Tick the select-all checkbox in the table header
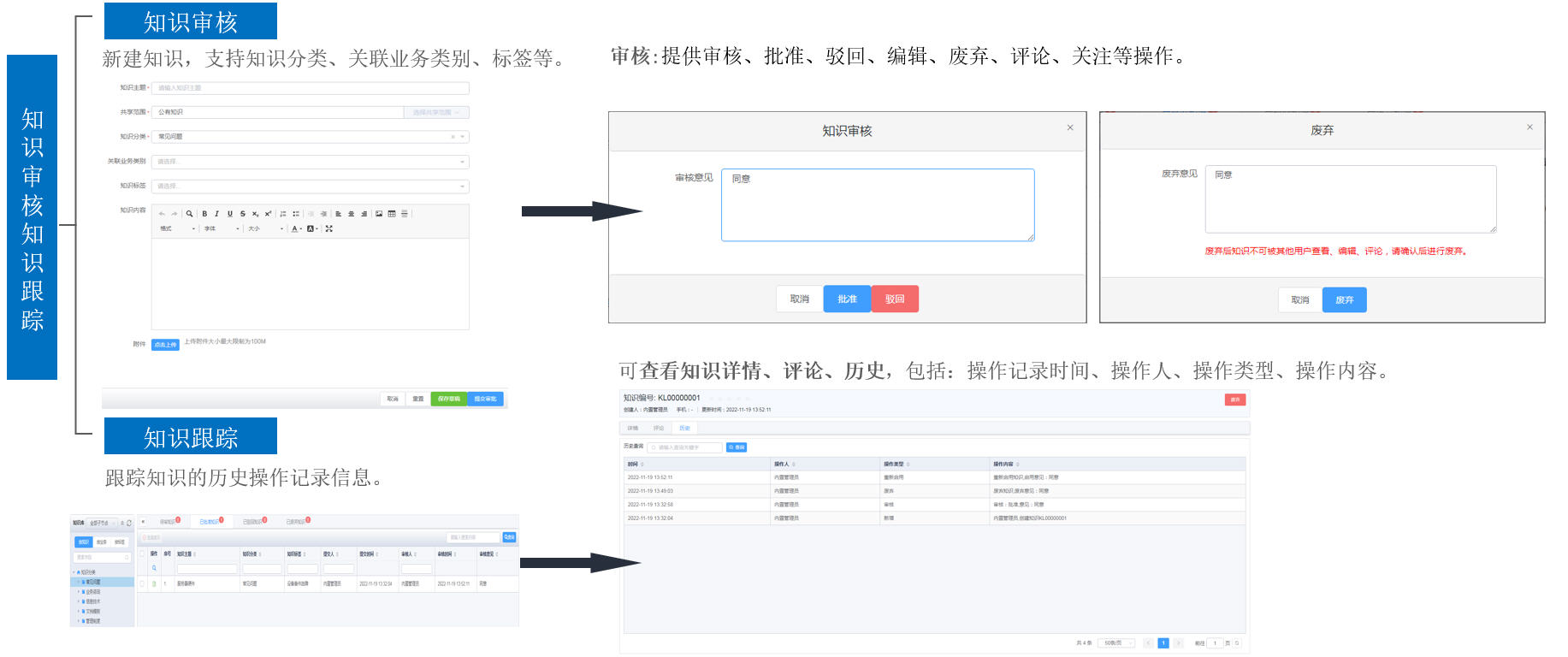The width and height of the screenshot is (1568, 657). (142, 554)
